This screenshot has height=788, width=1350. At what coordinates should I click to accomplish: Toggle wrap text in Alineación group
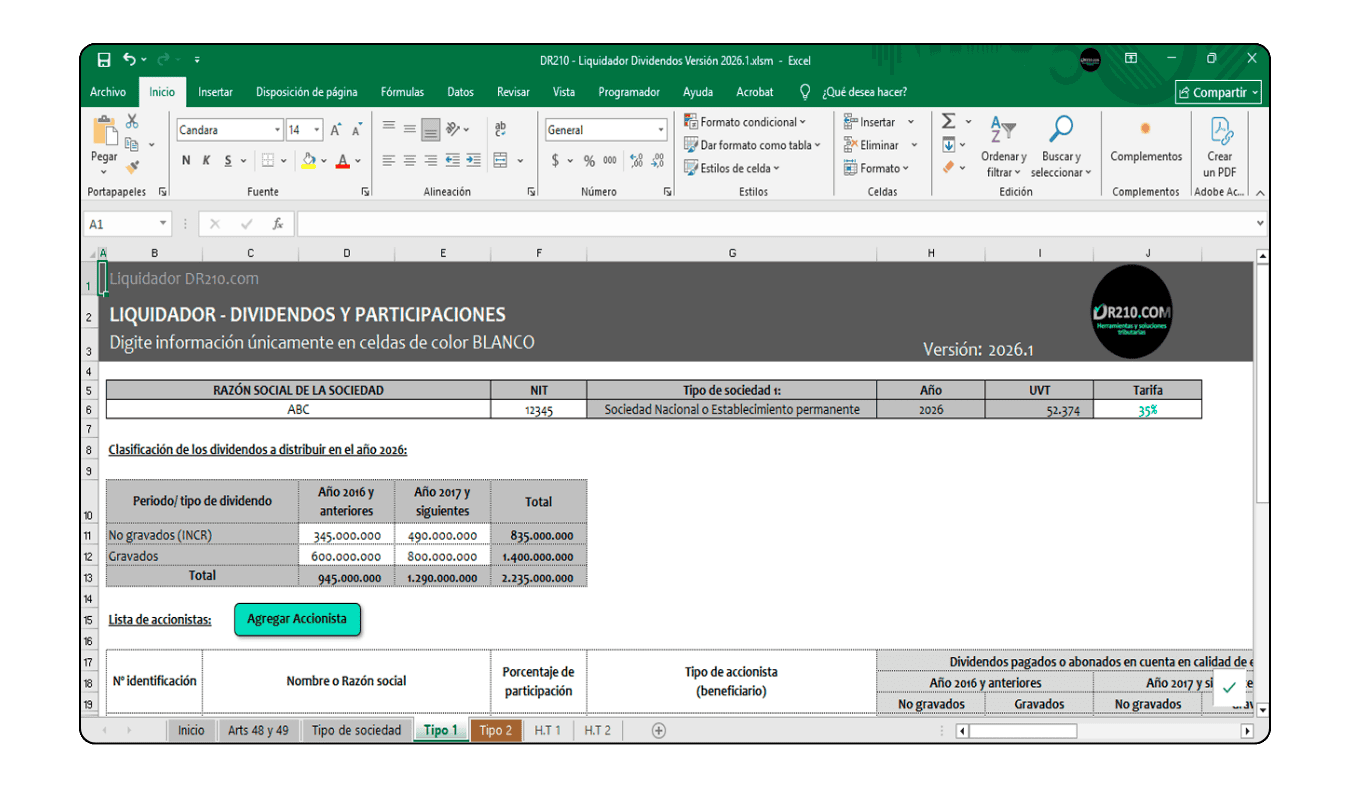tap(500, 130)
